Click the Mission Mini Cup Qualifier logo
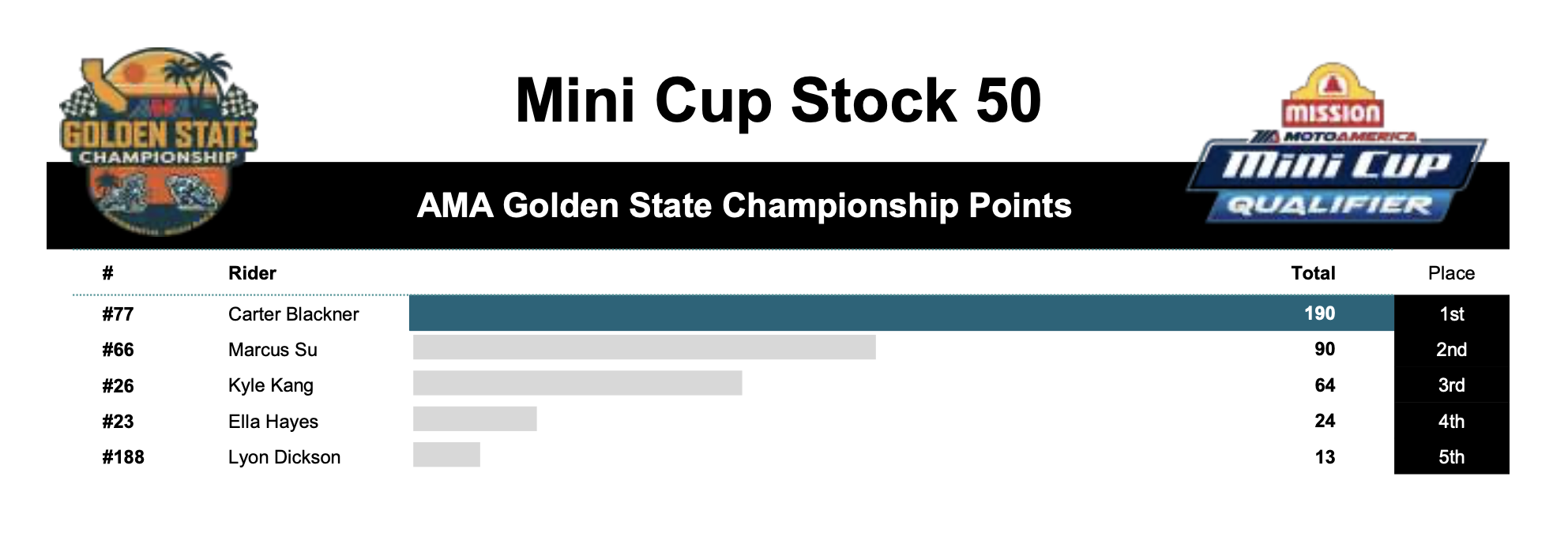Viewport: 1568px width, 533px height. 1336,144
